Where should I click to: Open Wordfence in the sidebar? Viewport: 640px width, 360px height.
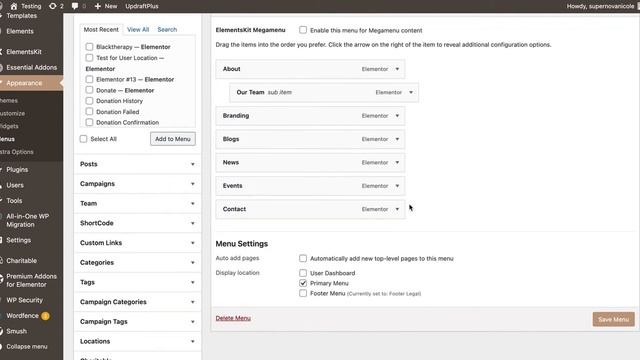click(x=22, y=316)
